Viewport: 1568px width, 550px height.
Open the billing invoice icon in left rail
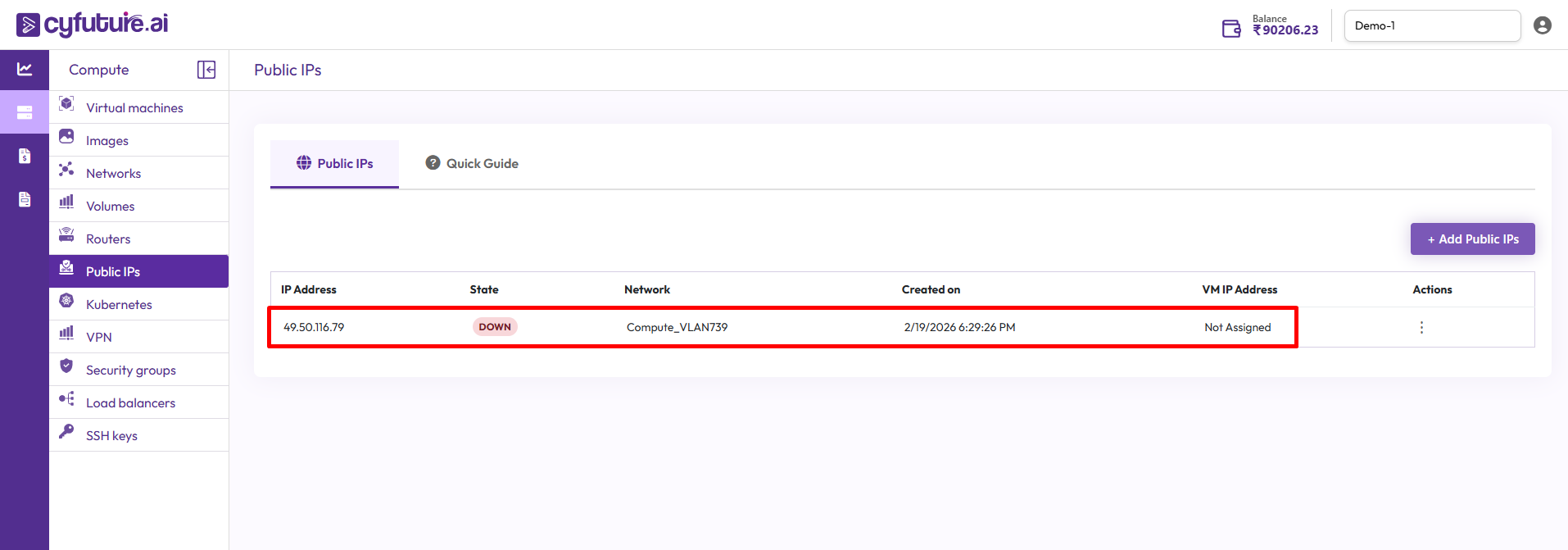click(x=25, y=156)
